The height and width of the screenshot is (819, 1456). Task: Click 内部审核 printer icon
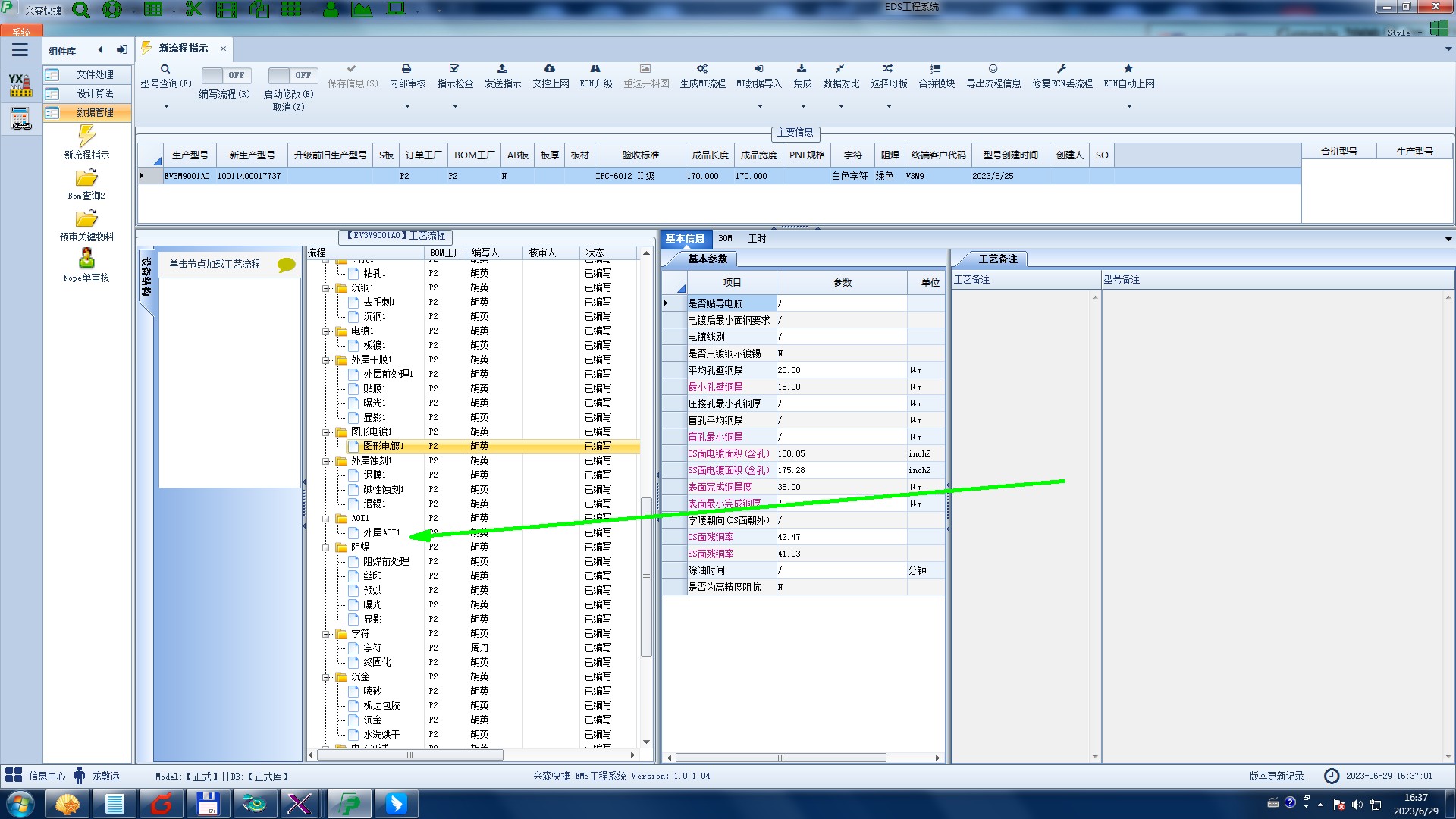407,76
